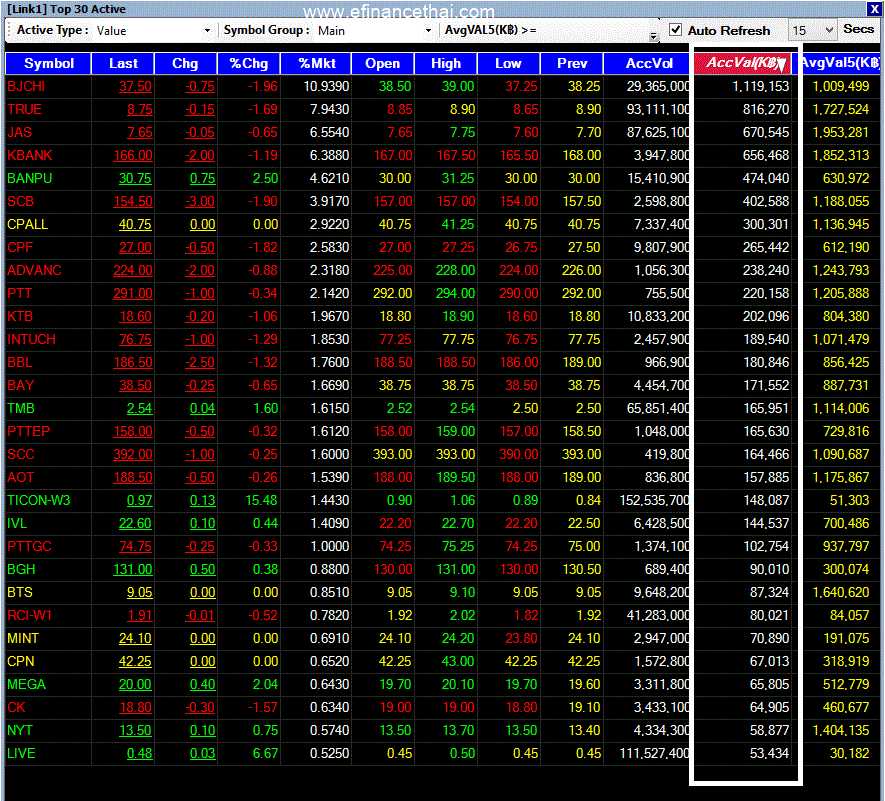Click the %Mkt column header
Viewport: 885px width, 801px height.
(x=316, y=63)
